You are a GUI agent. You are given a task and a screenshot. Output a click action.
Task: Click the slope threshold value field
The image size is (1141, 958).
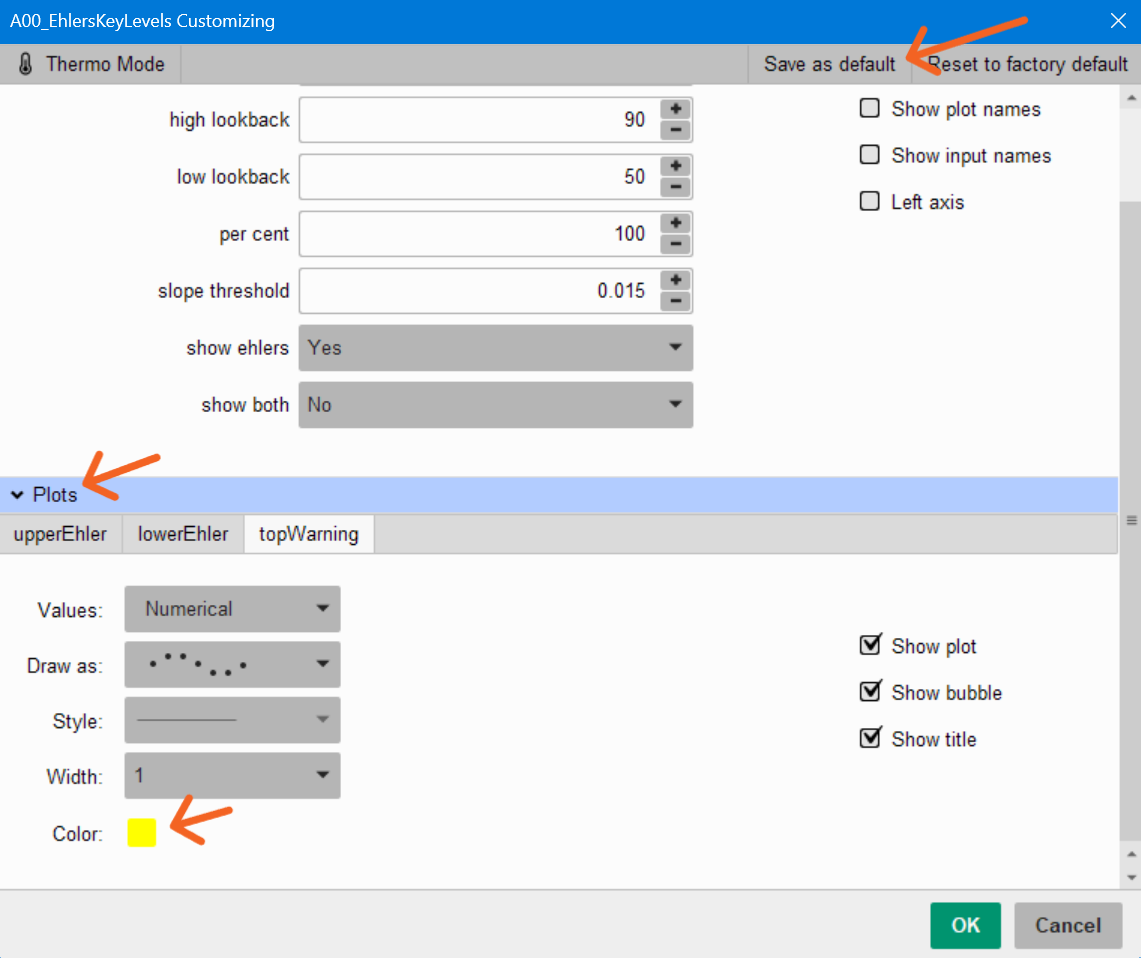coord(478,291)
